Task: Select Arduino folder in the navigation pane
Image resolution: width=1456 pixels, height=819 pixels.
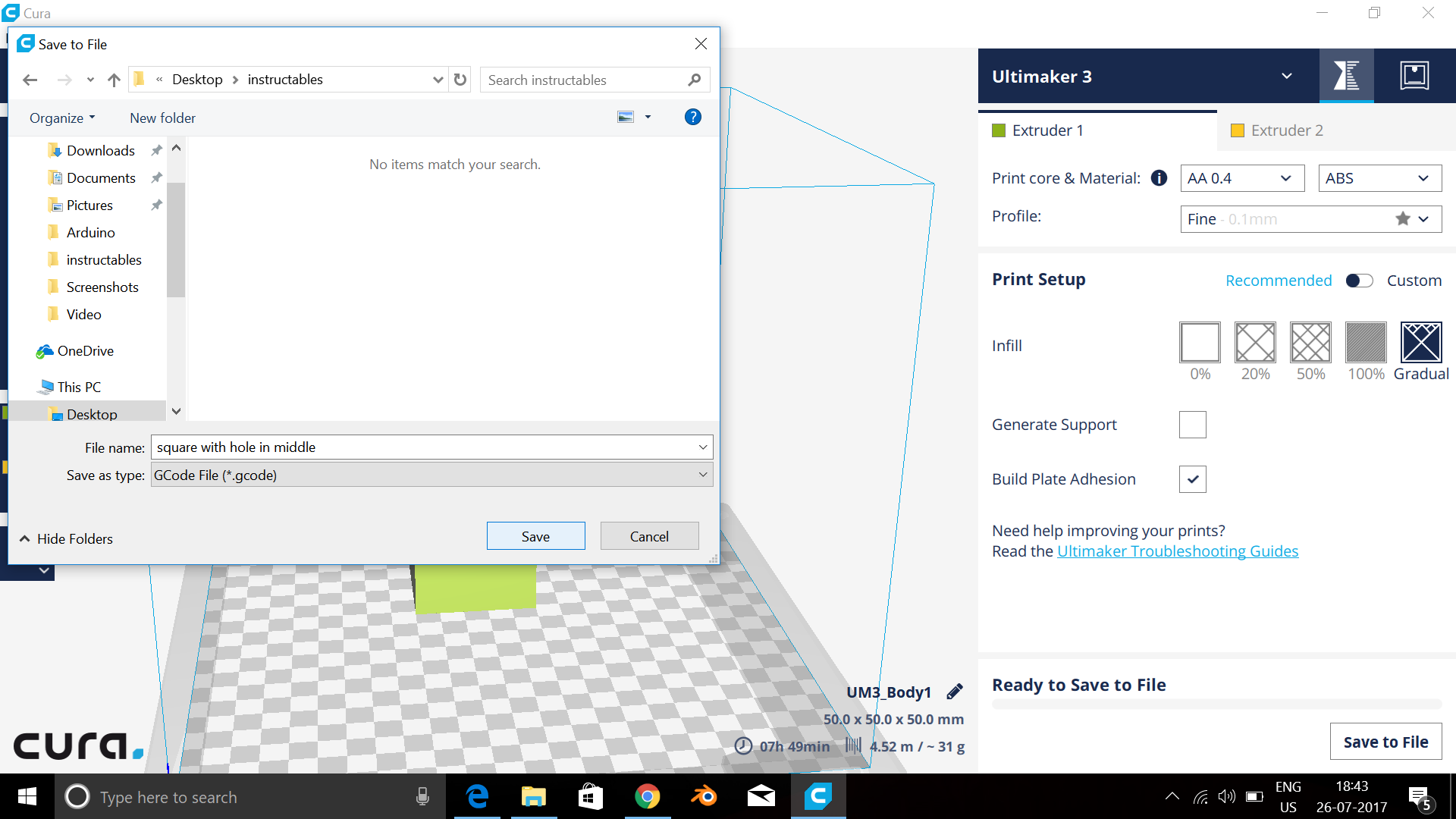Action: 90,233
